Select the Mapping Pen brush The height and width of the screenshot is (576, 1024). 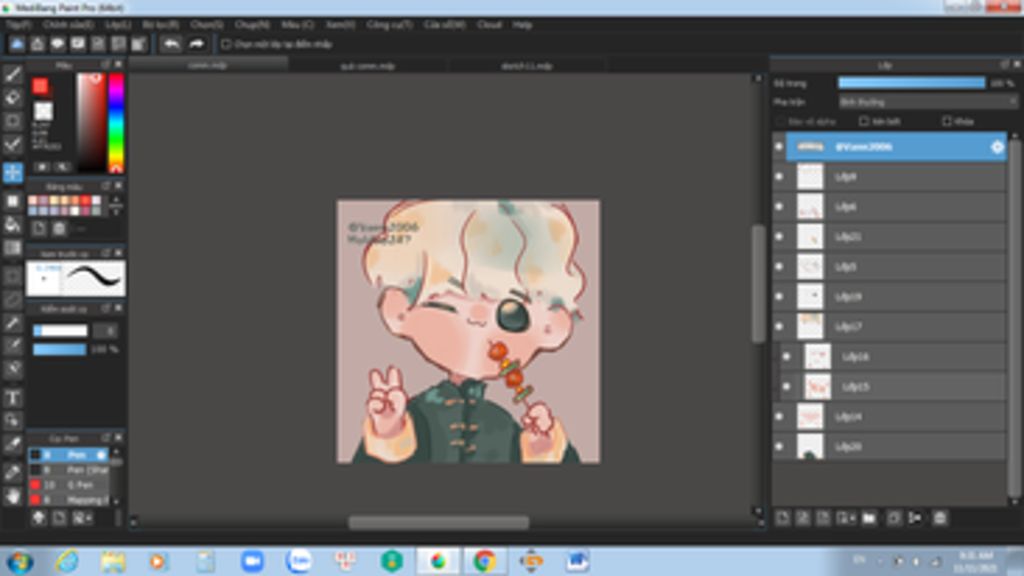tap(69, 500)
